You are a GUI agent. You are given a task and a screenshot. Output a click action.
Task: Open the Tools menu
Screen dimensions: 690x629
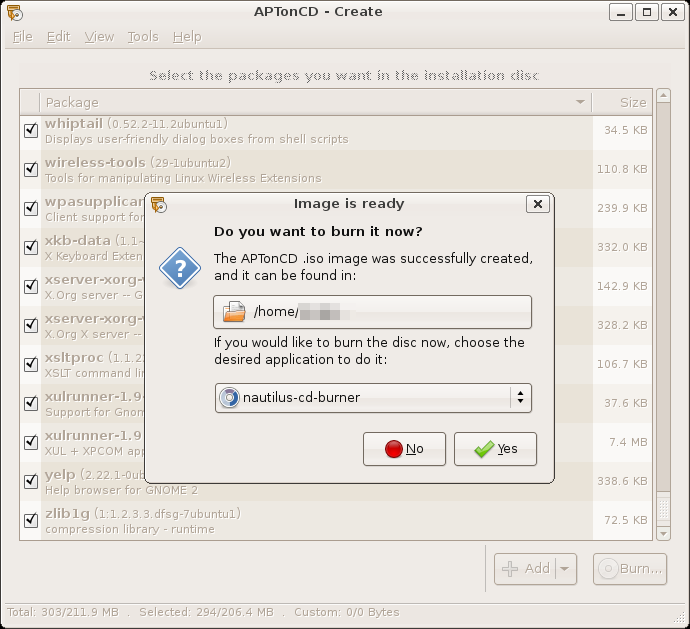click(143, 37)
